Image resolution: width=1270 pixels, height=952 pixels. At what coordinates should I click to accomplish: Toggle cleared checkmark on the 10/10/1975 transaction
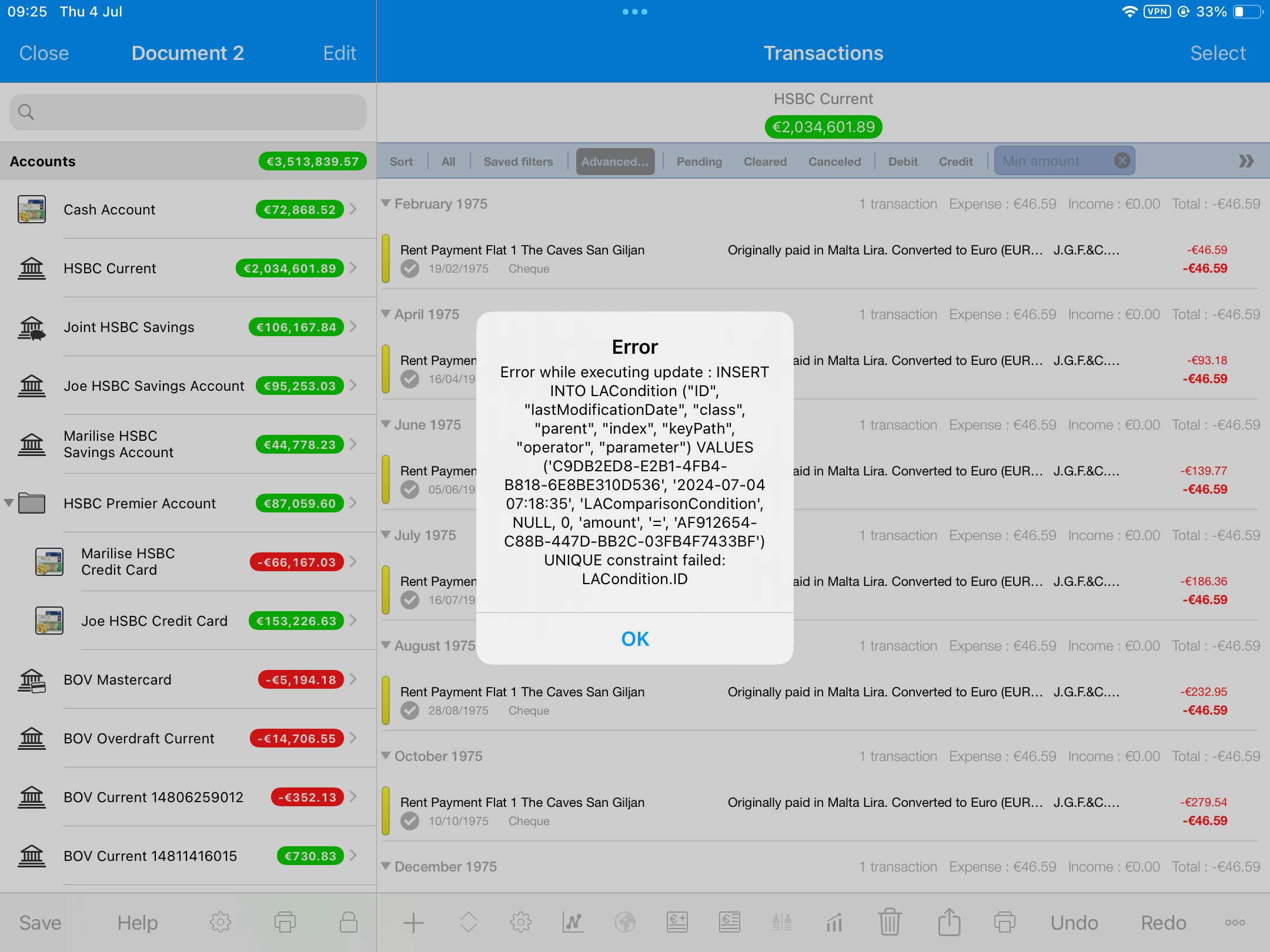(410, 822)
